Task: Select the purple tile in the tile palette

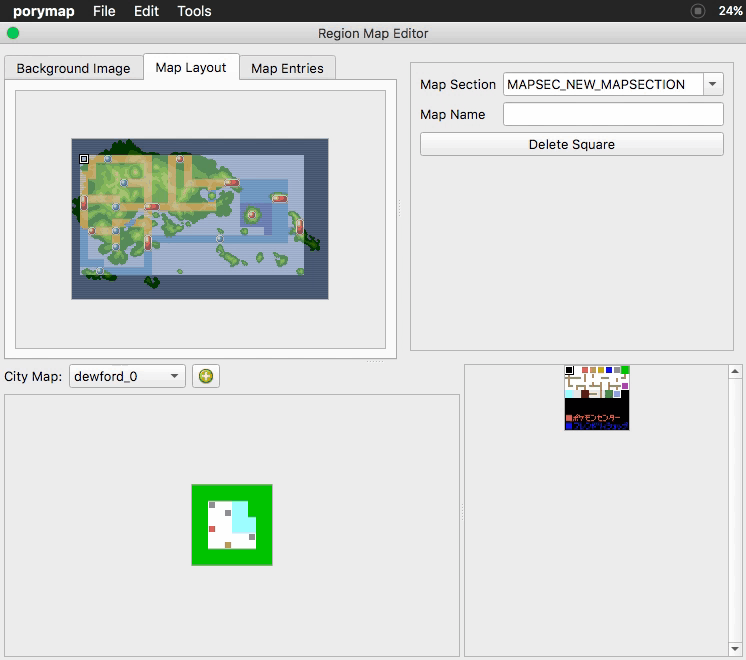Action: [x=625, y=386]
